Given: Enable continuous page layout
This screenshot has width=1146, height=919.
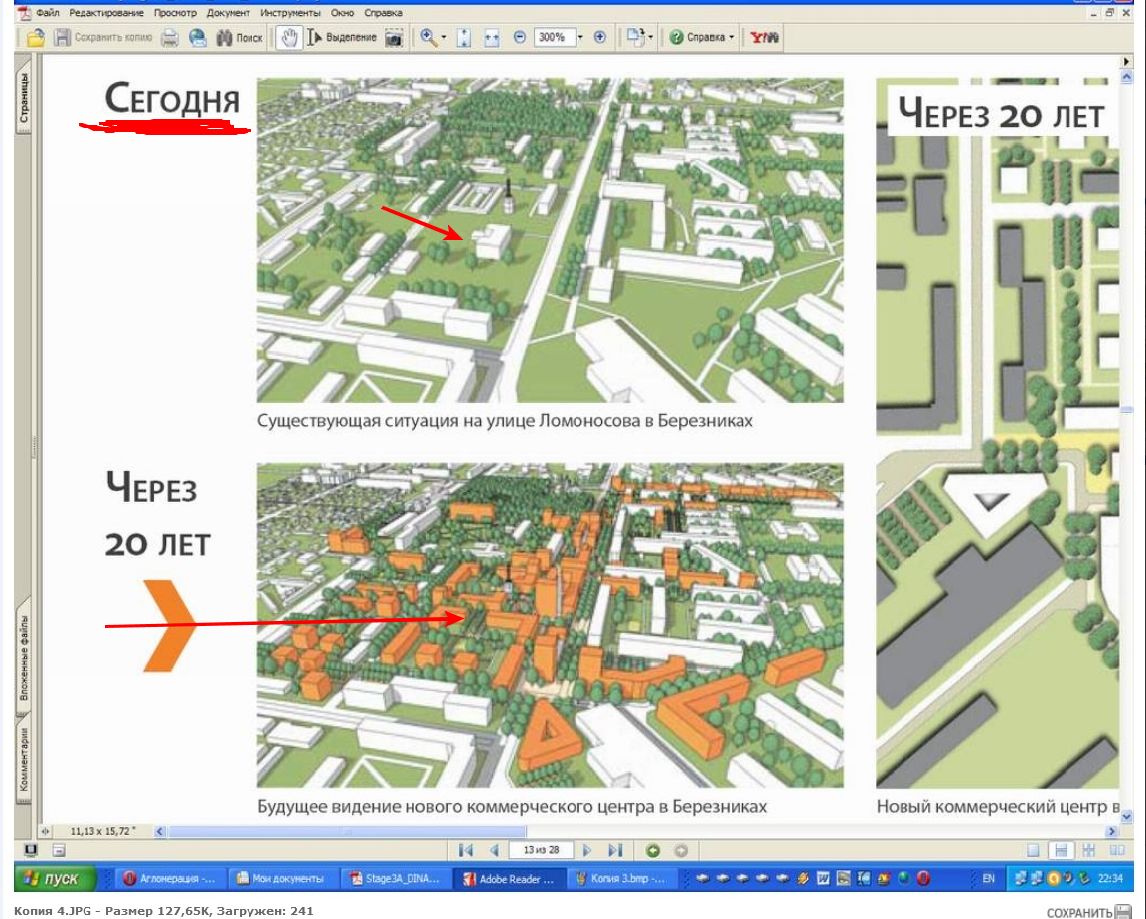Looking at the screenshot, I should coord(1061,850).
